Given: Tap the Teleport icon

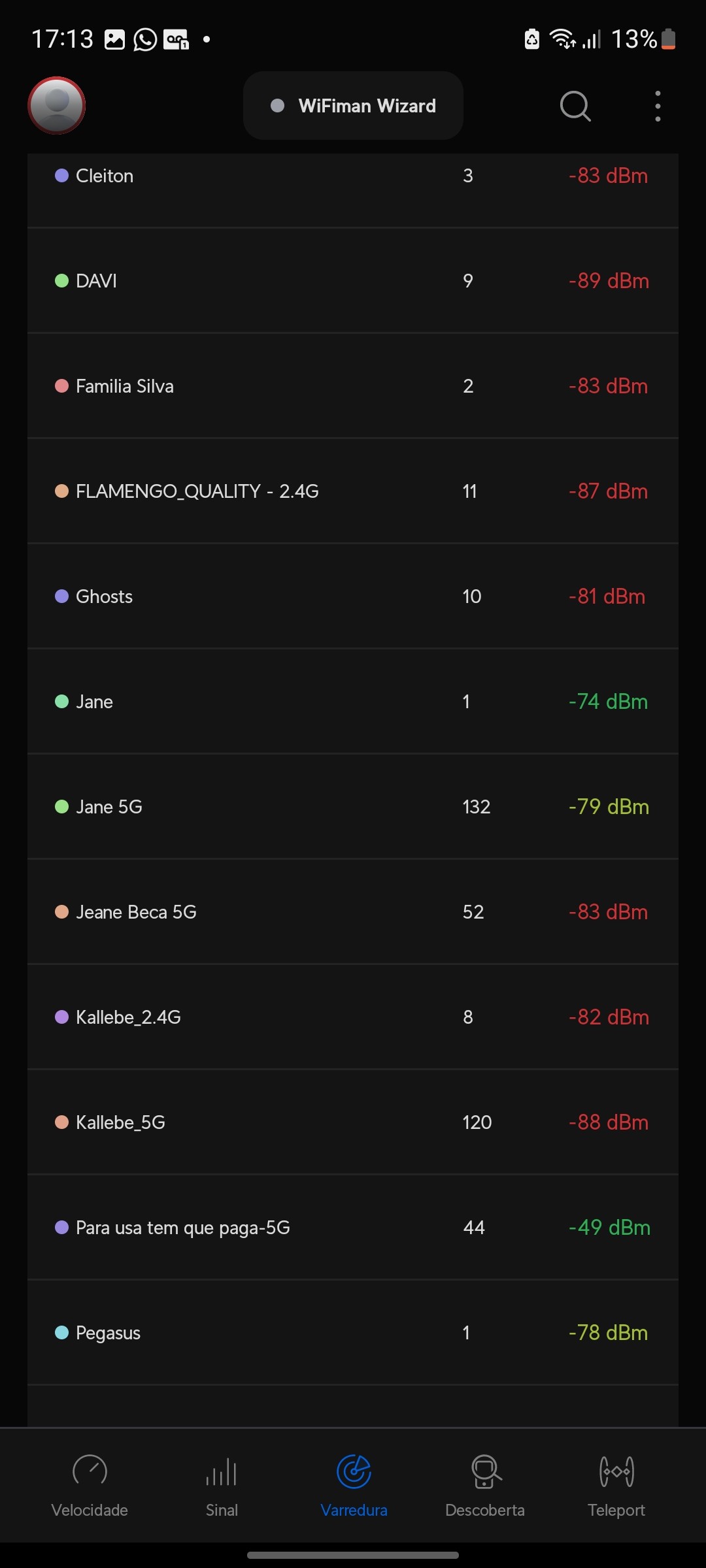Looking at the screenshot, I should click(x=616, y=1471).
